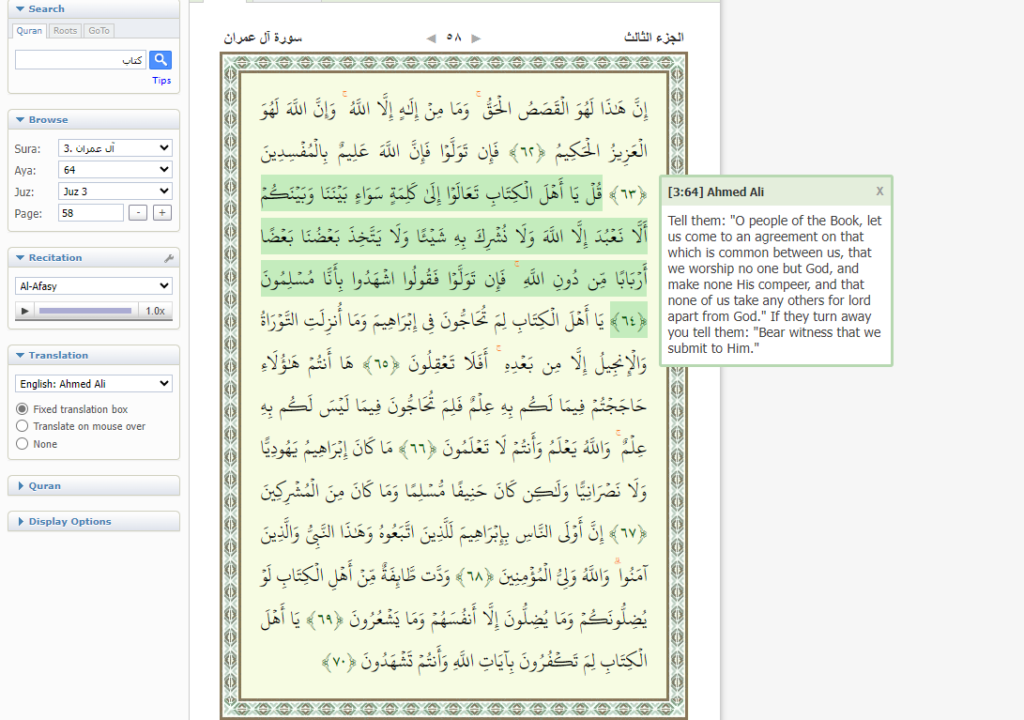Image resolution: width=1024 pixels, height=720 pixels.
Task: Open the Aya dropdown showing 64
Action: coord(115,170)
